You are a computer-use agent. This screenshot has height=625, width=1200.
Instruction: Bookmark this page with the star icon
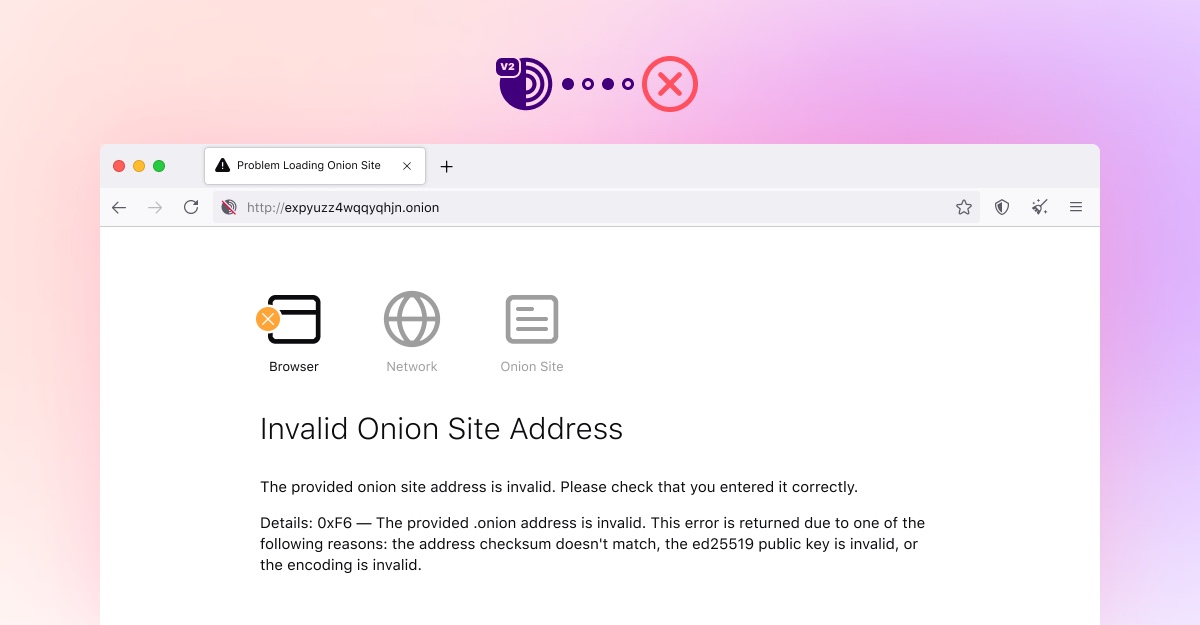(x=964, y=207)
